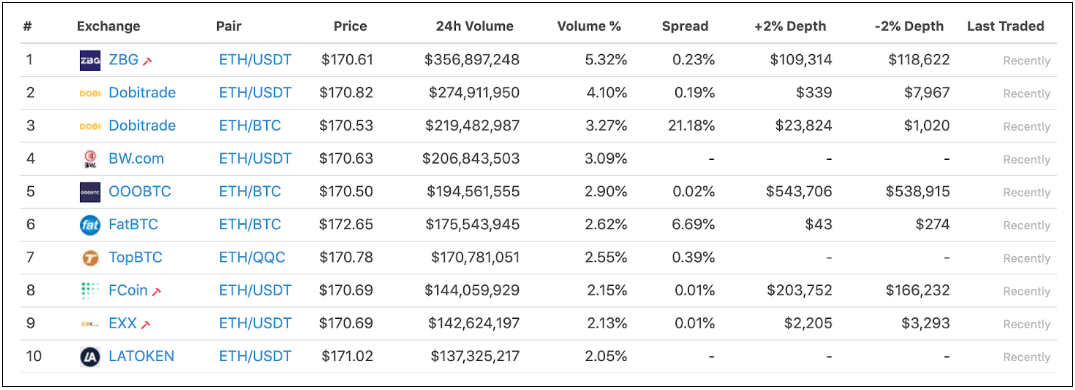Click the LATOKEN logo icon

pos(90,356)
